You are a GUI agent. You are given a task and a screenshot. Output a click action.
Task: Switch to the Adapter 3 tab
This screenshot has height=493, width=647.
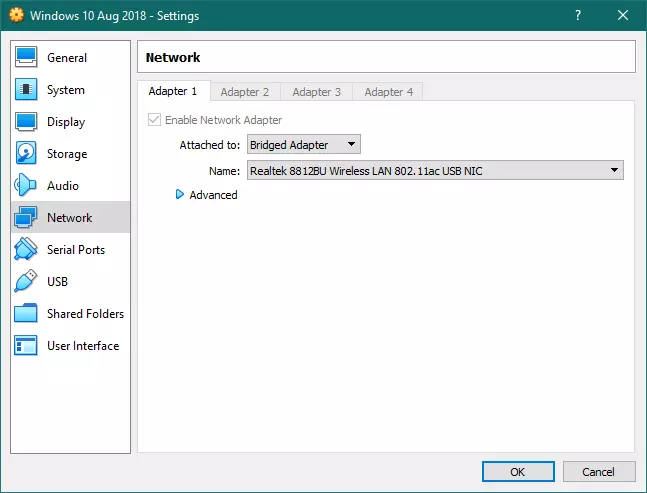(316, 92)
